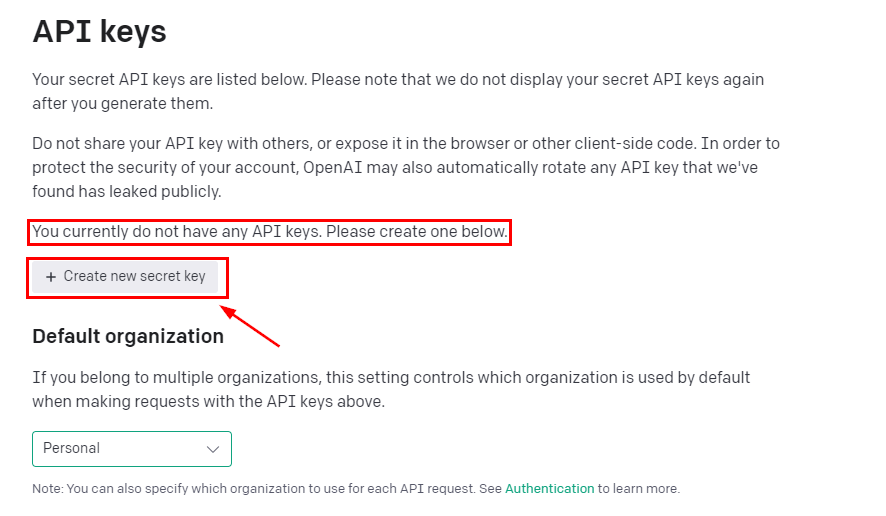Click the "Default organization" section heading

128,336
